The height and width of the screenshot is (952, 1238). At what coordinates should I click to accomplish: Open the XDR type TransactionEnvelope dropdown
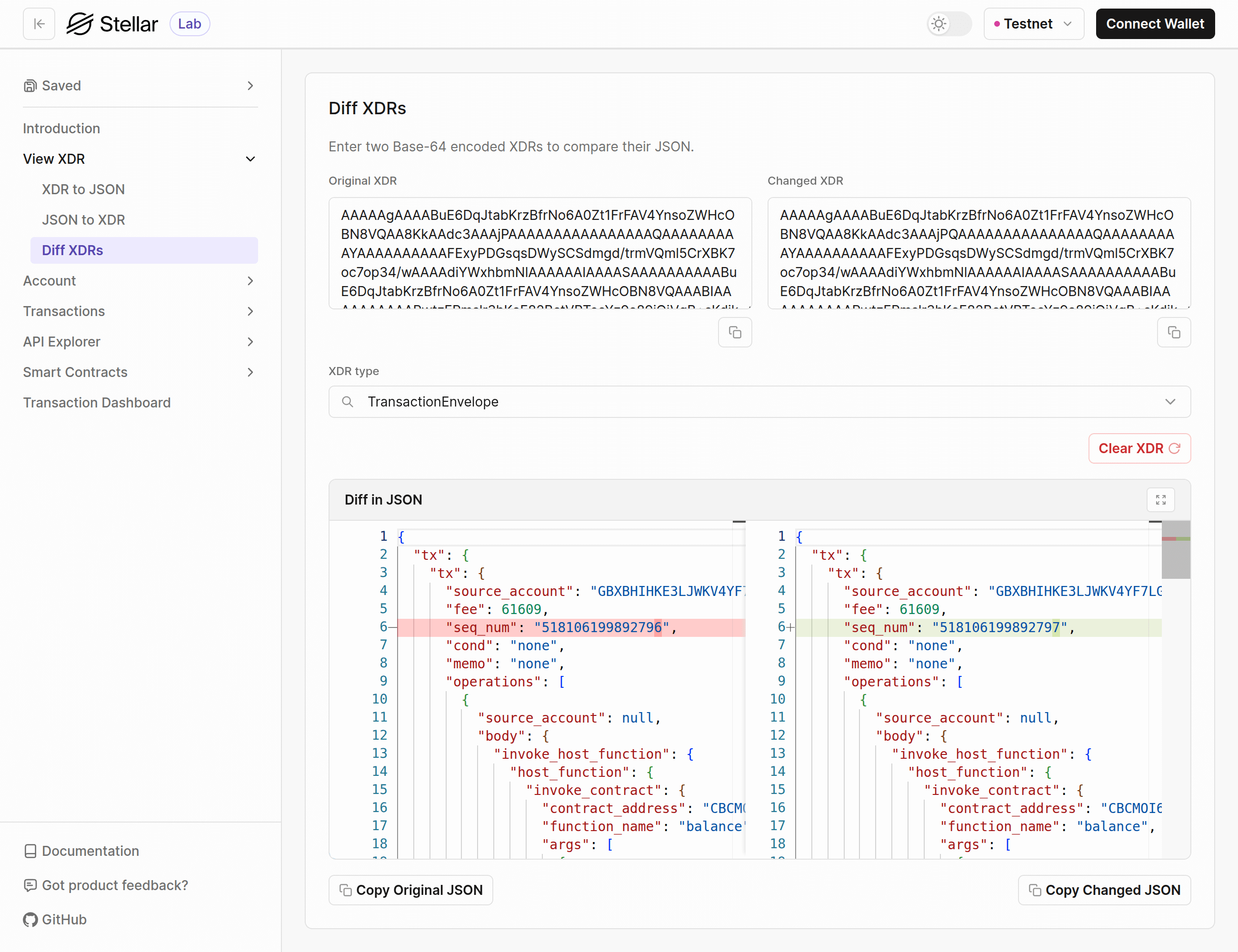point(759,402)
